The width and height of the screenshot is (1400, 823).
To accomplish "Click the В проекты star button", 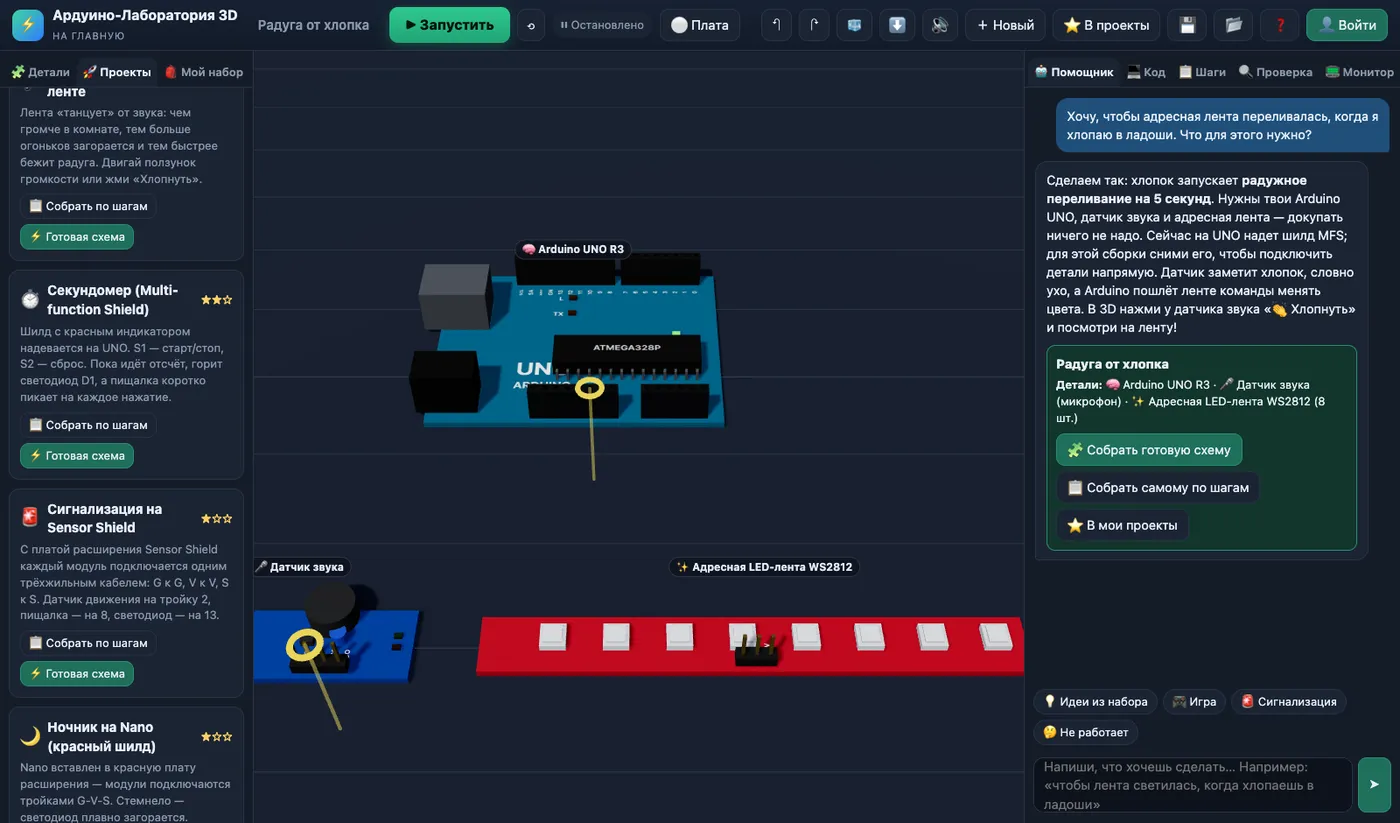I will click(x=1107, y=25).
